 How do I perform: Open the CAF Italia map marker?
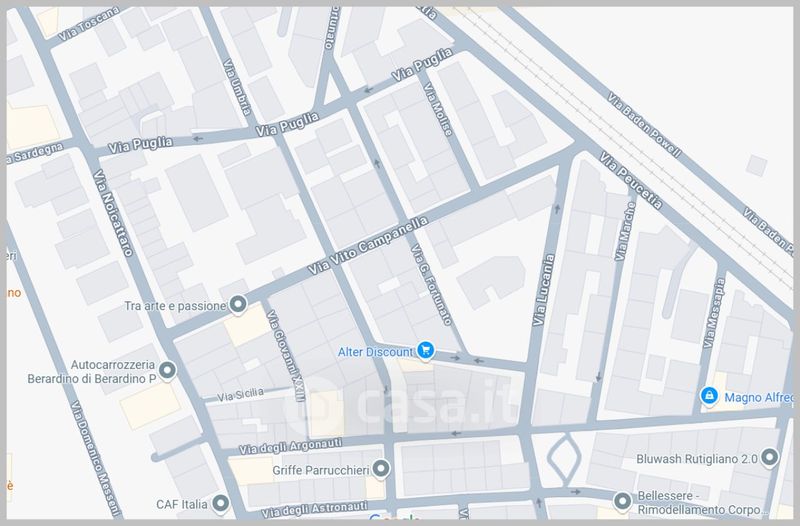(x=221, y=502)
